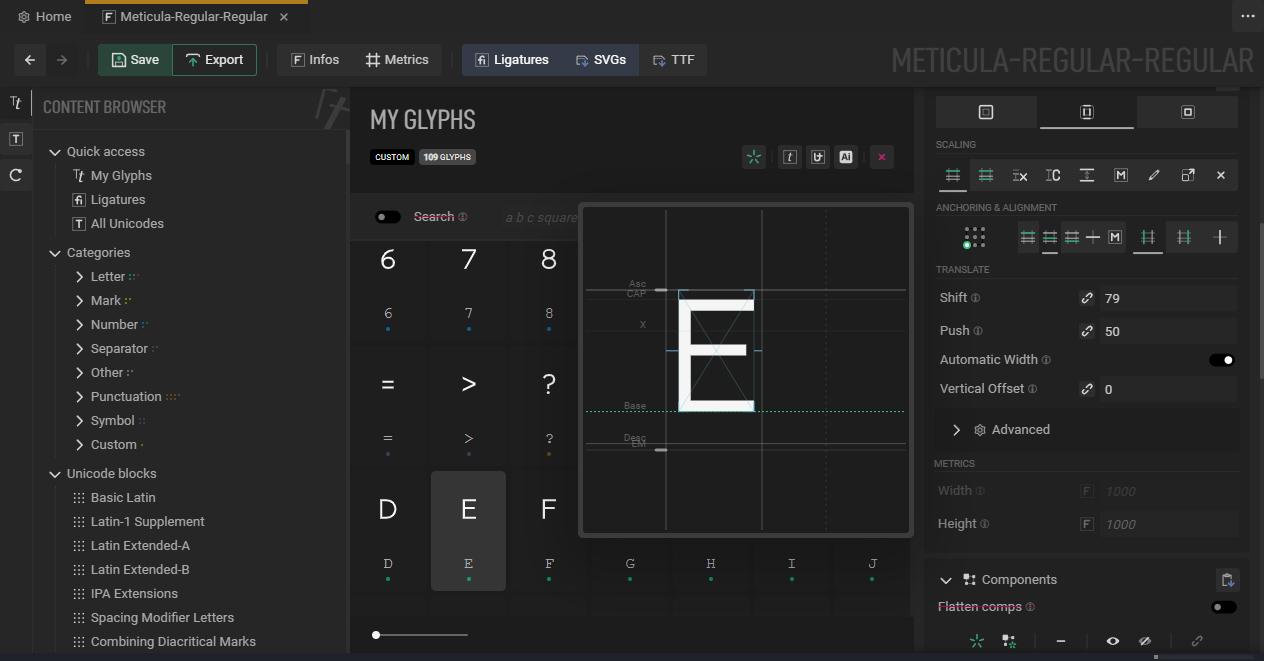
Task: Toggle the Search switch on
Action: [x=388, y=217]
